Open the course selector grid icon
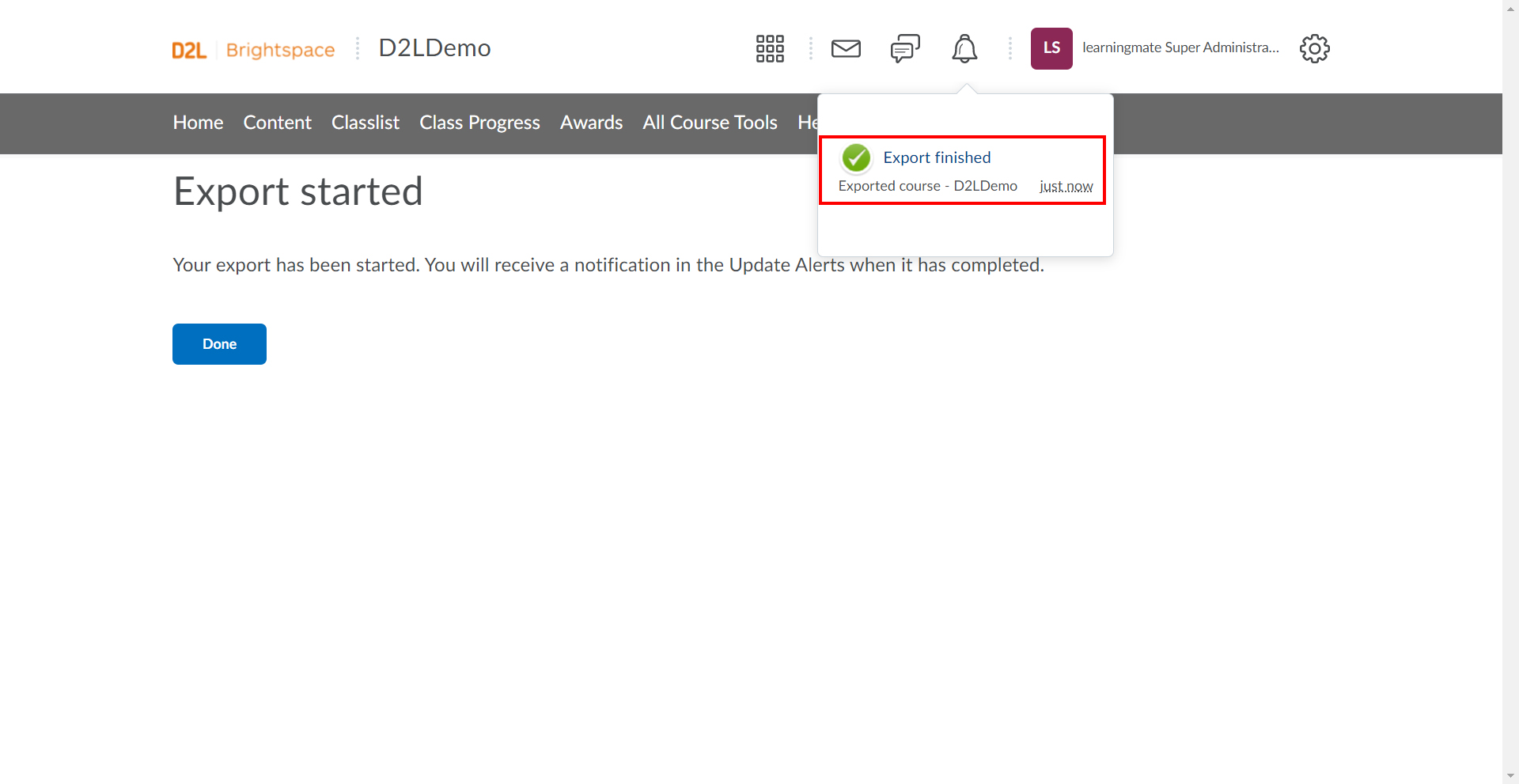 coord(770,48)
